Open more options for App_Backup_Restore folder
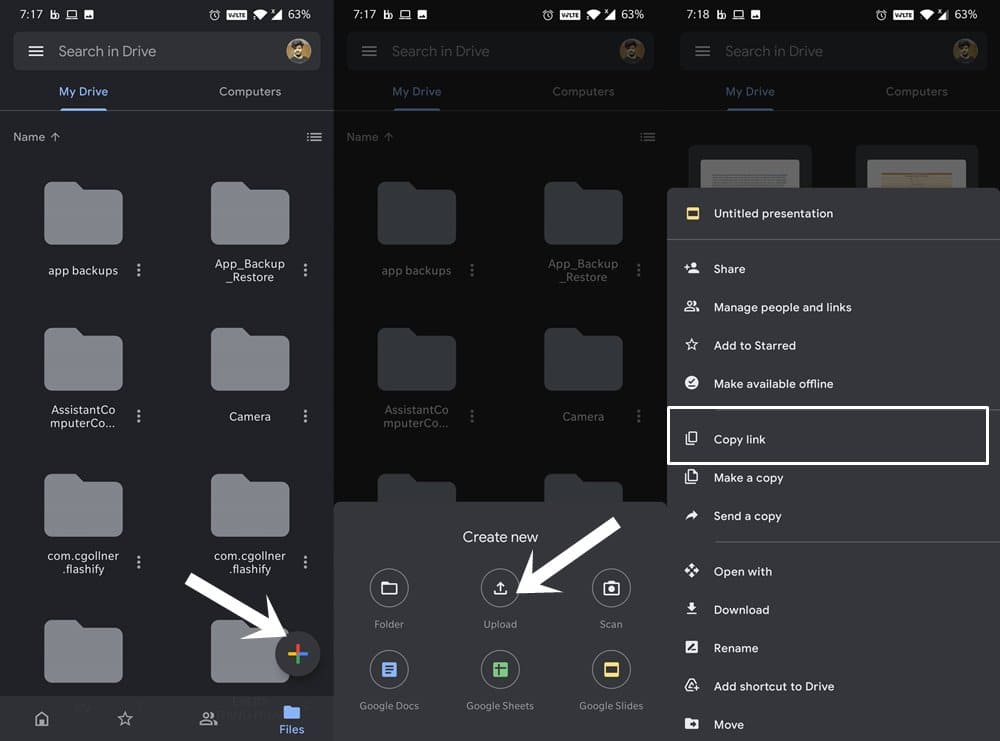 305,270
